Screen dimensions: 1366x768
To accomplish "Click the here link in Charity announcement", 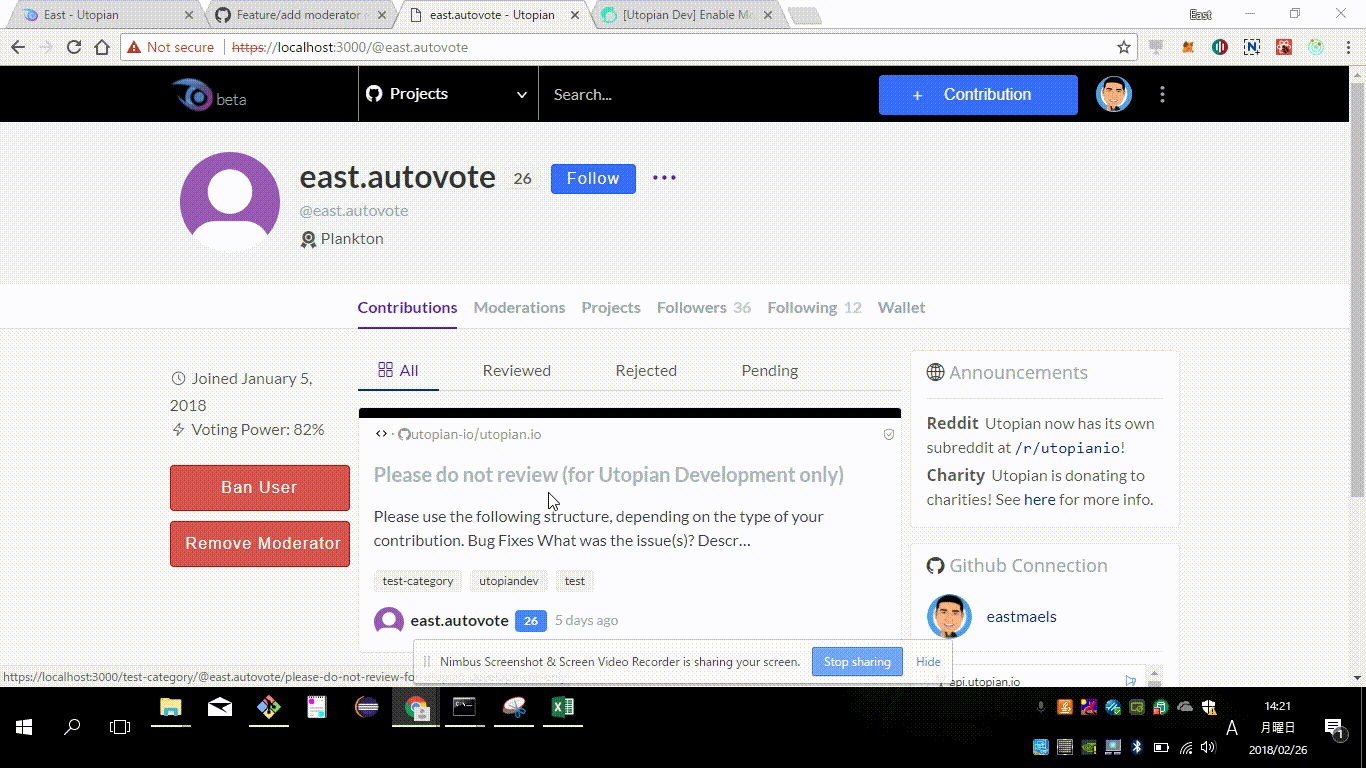I will coord(1039,500).
